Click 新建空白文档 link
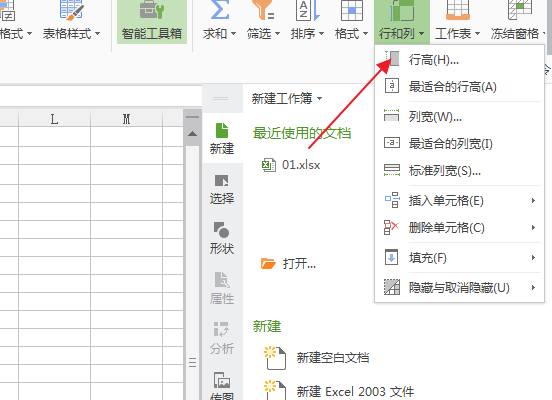The height and width of the screenshot is (400, 552). [x=333, y=358]
